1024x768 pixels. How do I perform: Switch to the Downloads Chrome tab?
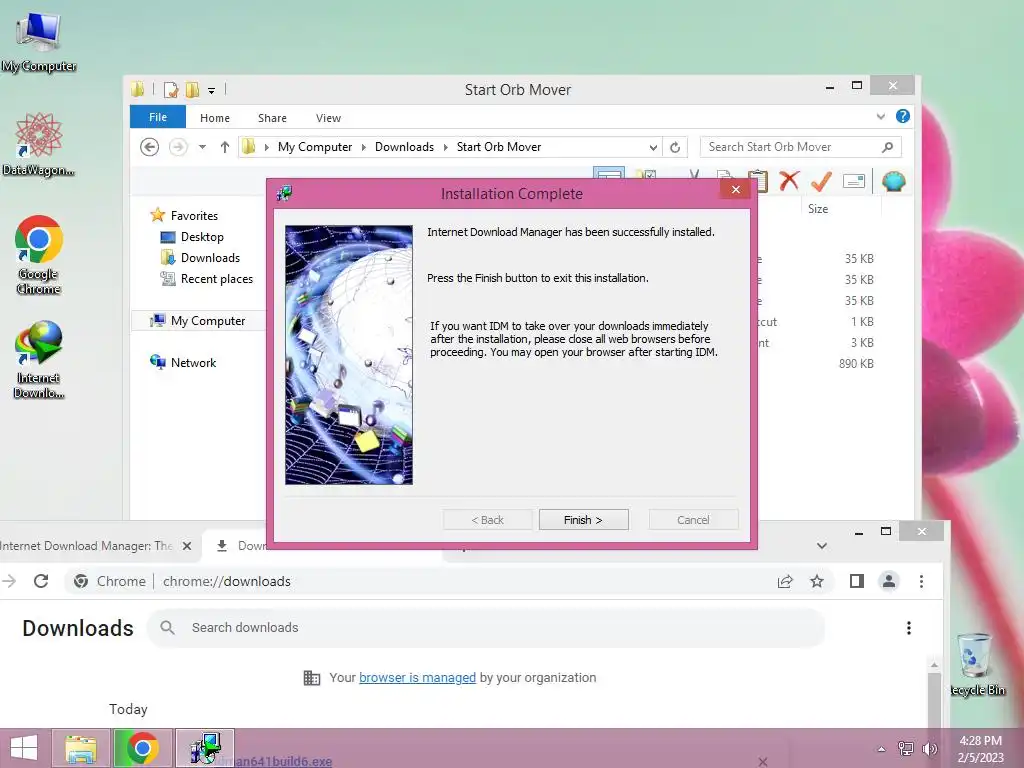242,546
